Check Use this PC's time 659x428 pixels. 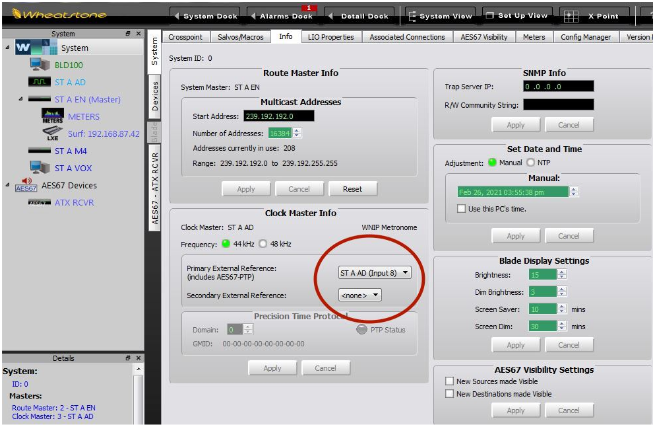point(461,209)
